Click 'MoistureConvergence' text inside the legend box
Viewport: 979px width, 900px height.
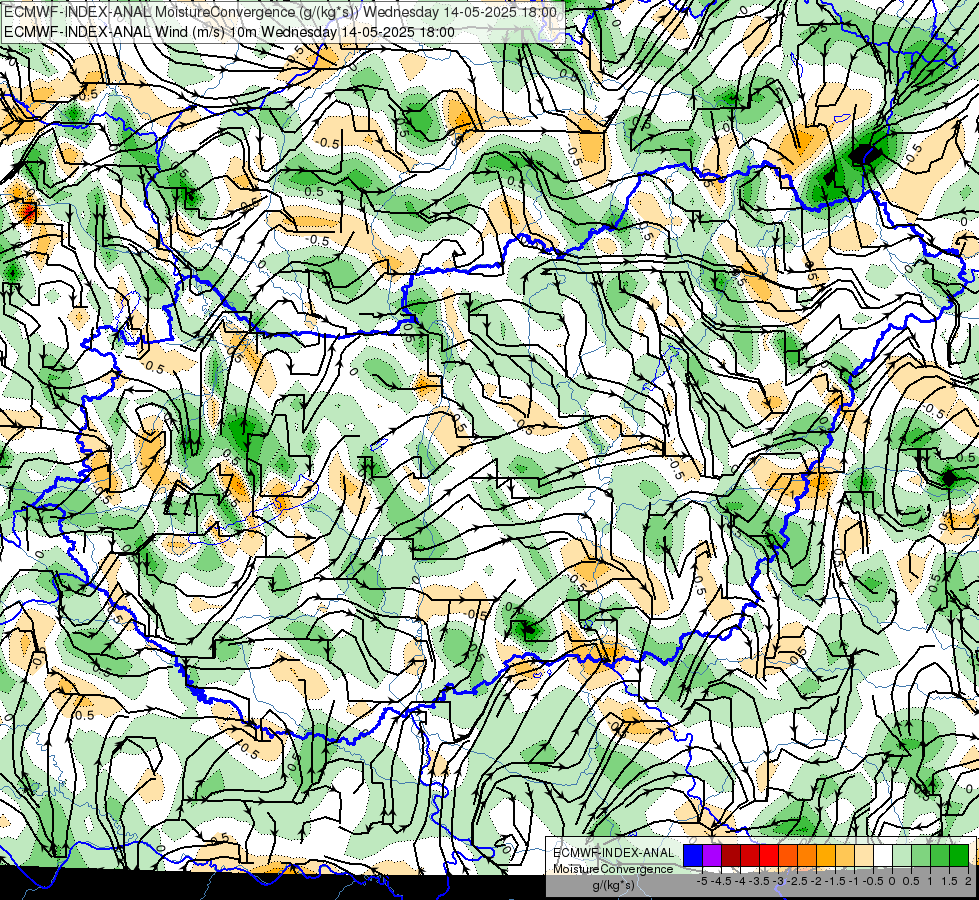614,869
